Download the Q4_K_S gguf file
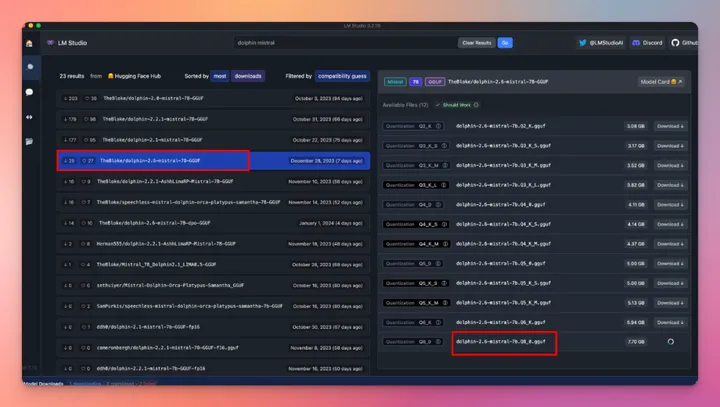The image size is (720, 407). [670, 225]
